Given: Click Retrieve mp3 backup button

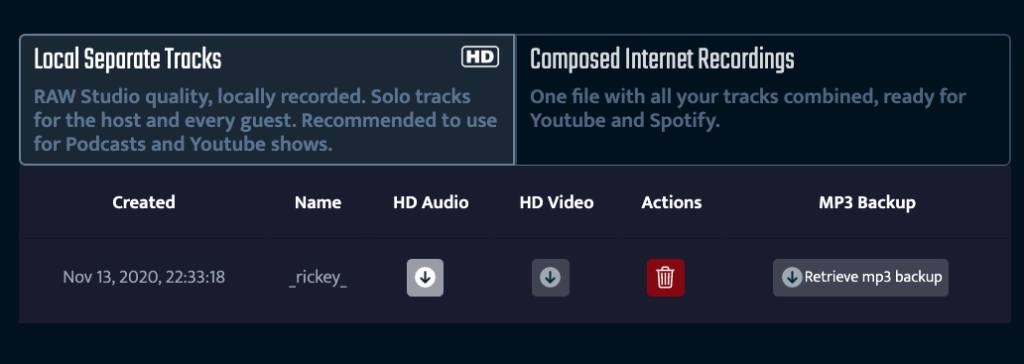Looking at the screenshot, I should point(860,278).
